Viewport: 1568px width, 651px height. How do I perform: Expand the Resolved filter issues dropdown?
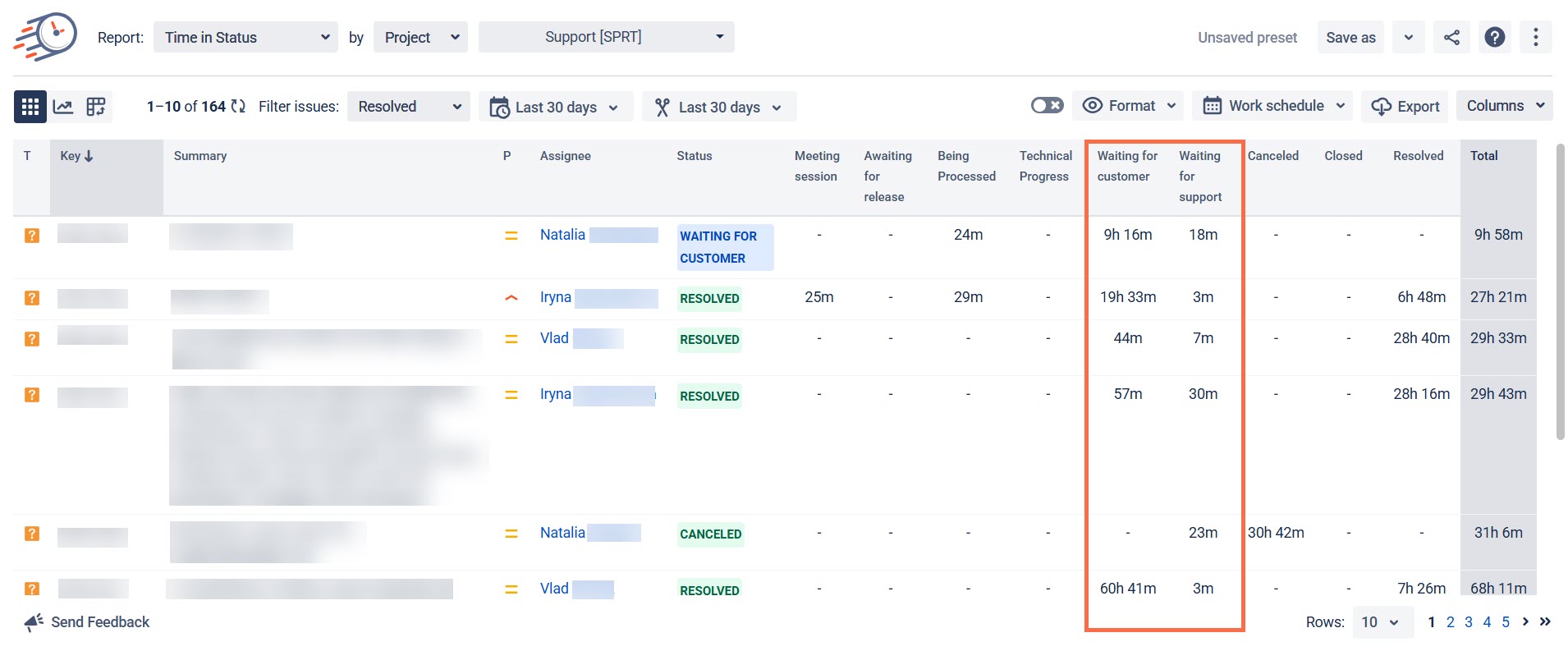click(408, 107)
